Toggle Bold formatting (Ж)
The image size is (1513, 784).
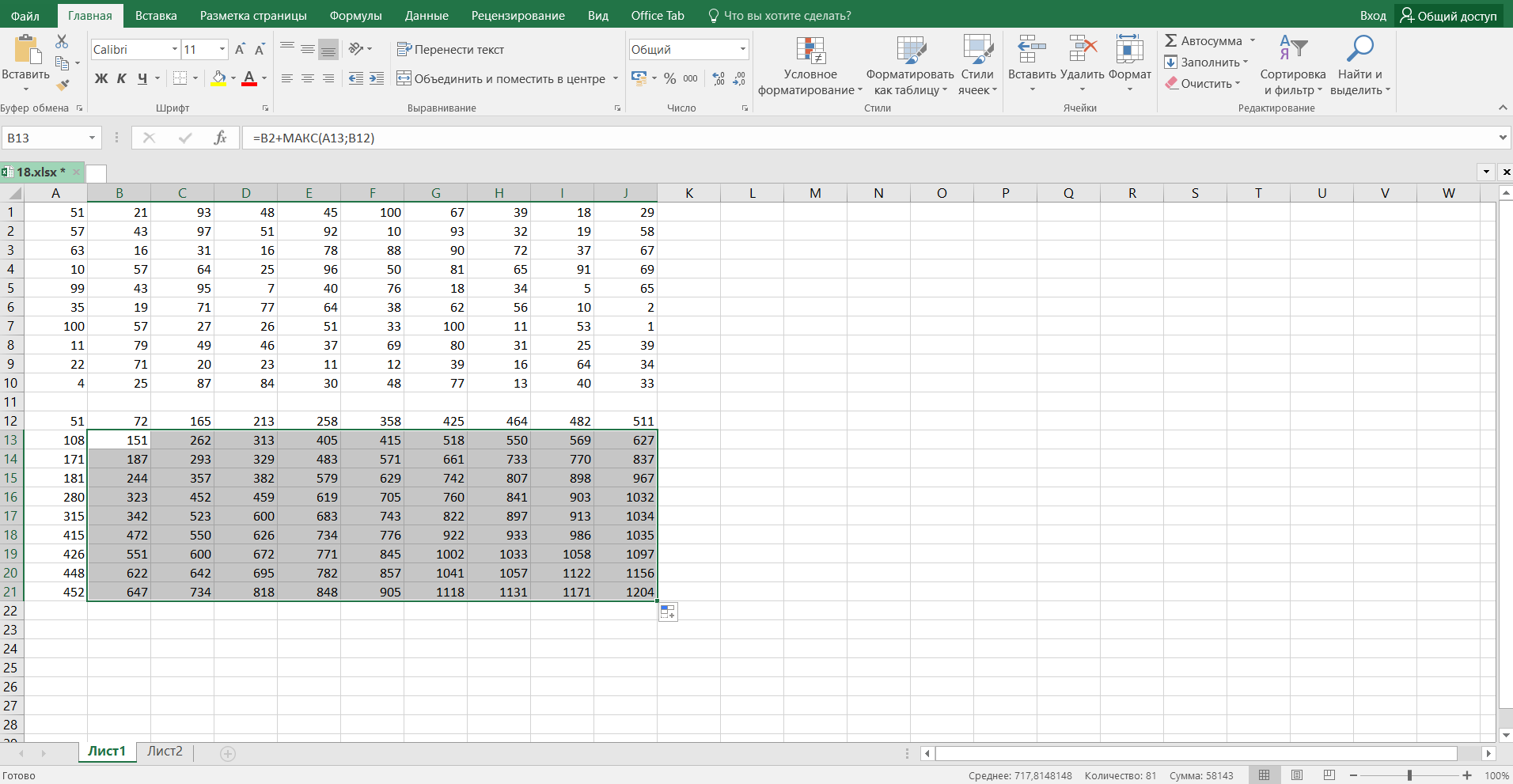tap(101, 78)
